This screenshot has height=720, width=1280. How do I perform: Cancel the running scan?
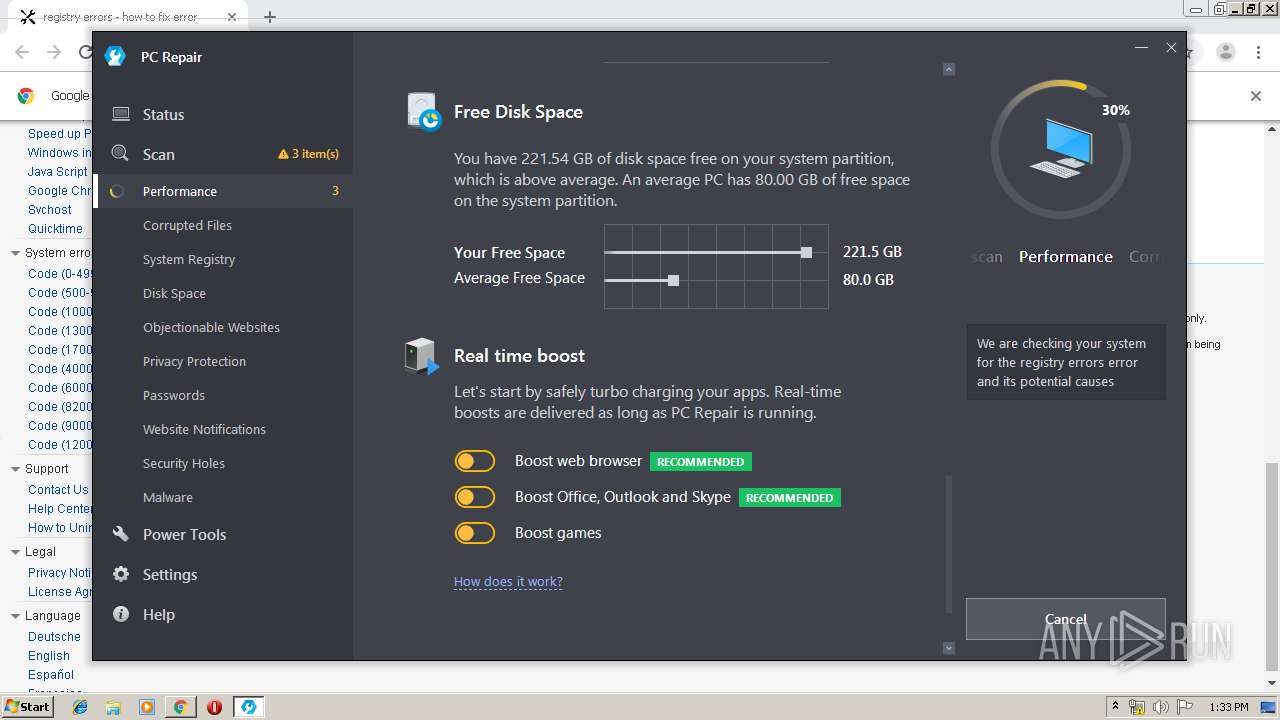(x=1065, y=619)
